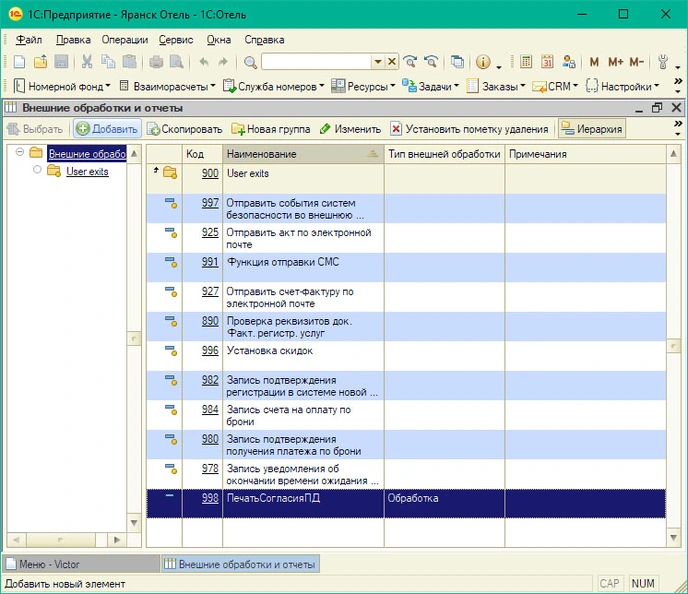Open the calendar icon in the top toolbar

point(547,62)
